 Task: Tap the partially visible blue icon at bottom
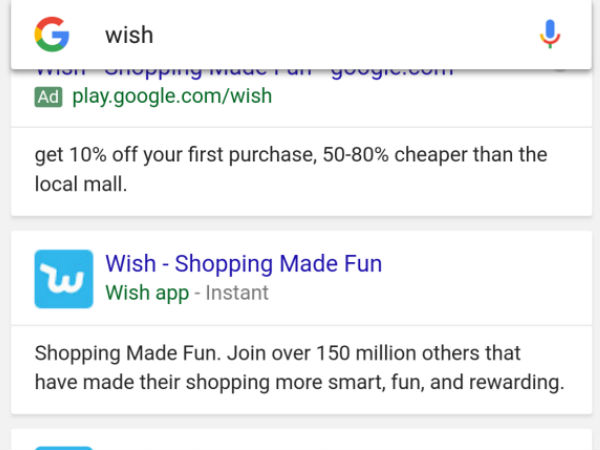(63, 446)
